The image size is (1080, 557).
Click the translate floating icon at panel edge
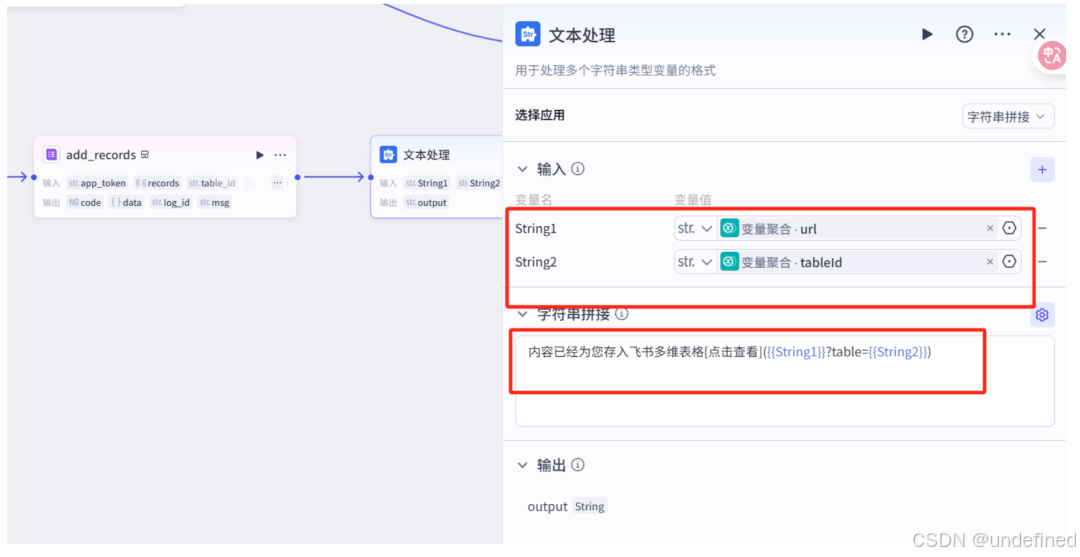[1052, 55]
